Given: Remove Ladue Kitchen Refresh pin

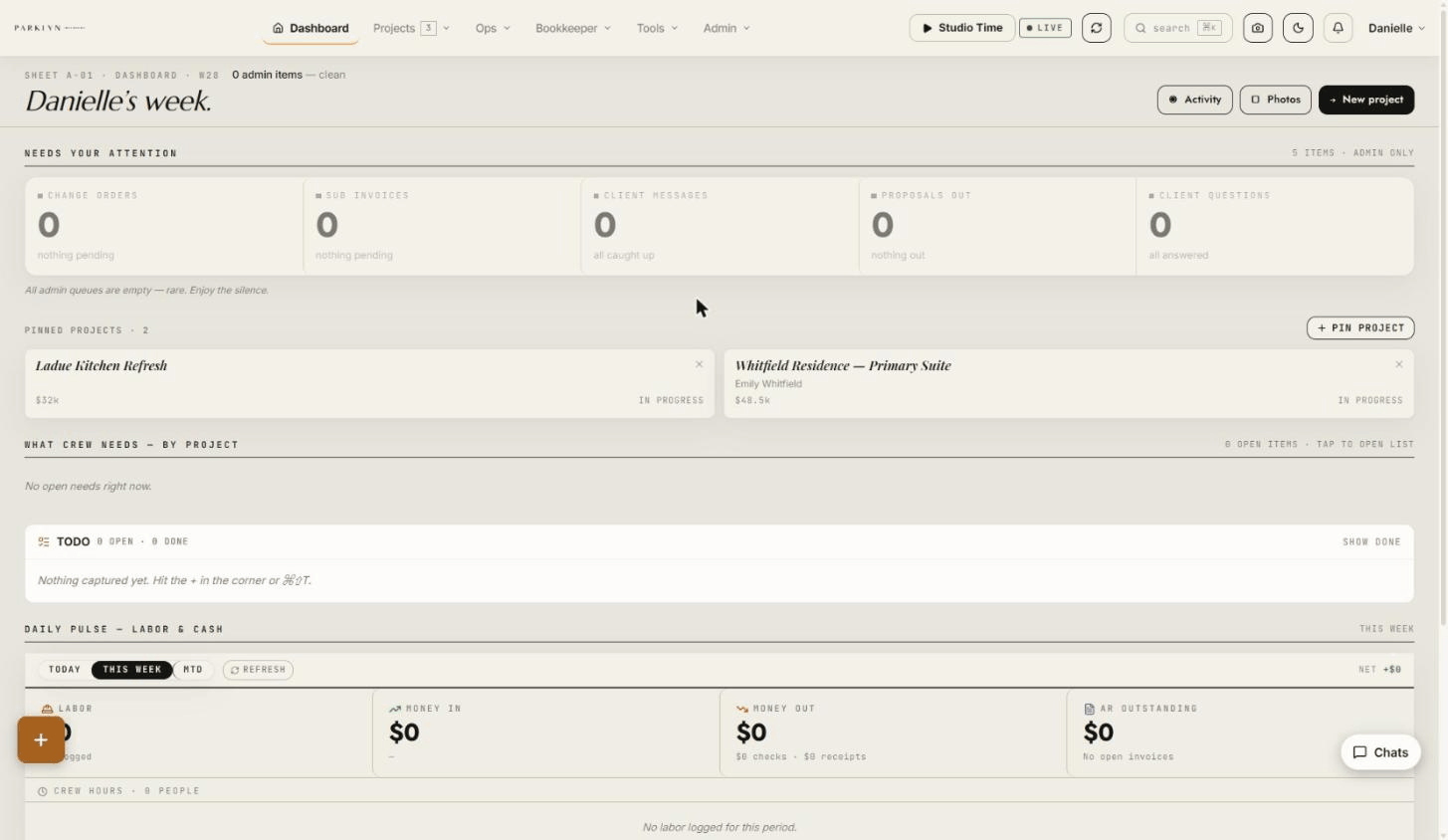Looking at the screenshot, I should pyautogui.click(x=699, y=364).
